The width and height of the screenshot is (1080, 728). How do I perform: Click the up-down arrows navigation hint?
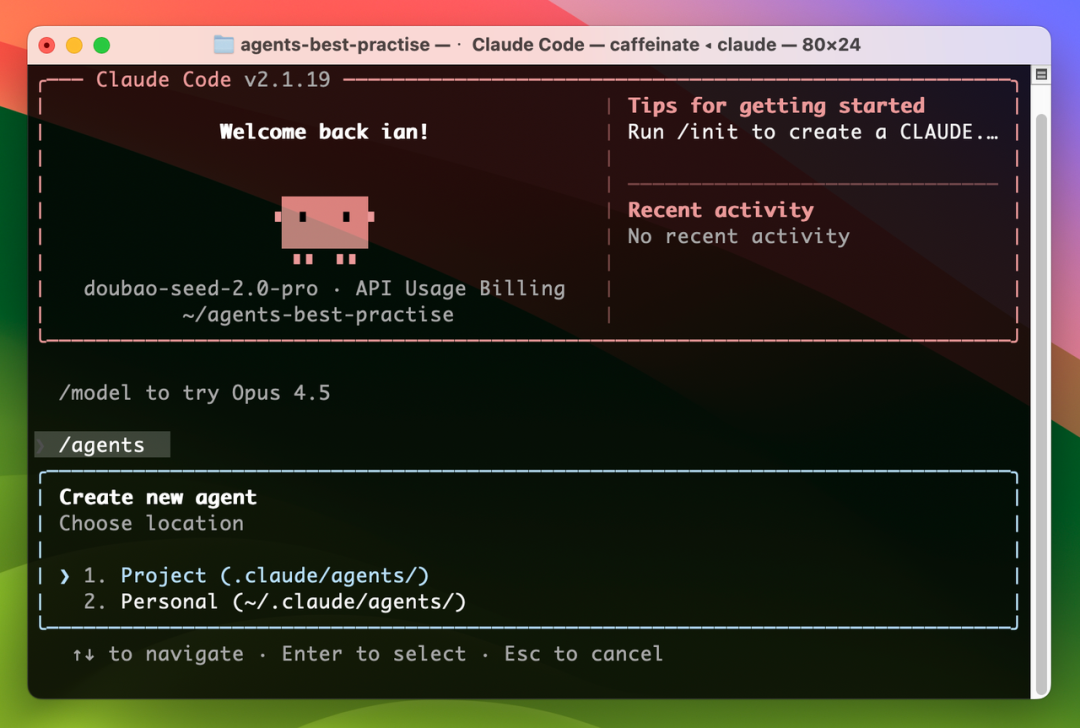point(83,654)
